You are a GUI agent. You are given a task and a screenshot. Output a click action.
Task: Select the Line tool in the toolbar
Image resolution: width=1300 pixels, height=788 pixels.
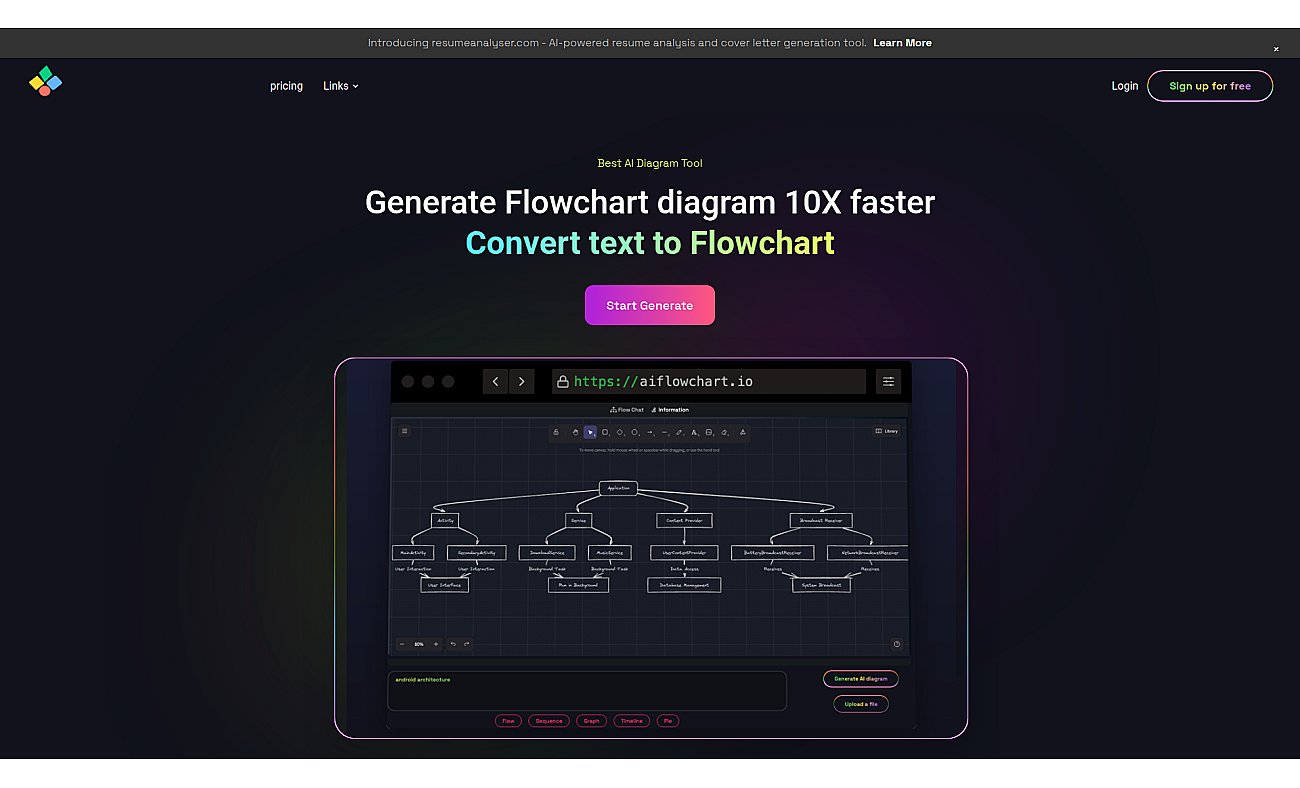(x=665, y=432)
